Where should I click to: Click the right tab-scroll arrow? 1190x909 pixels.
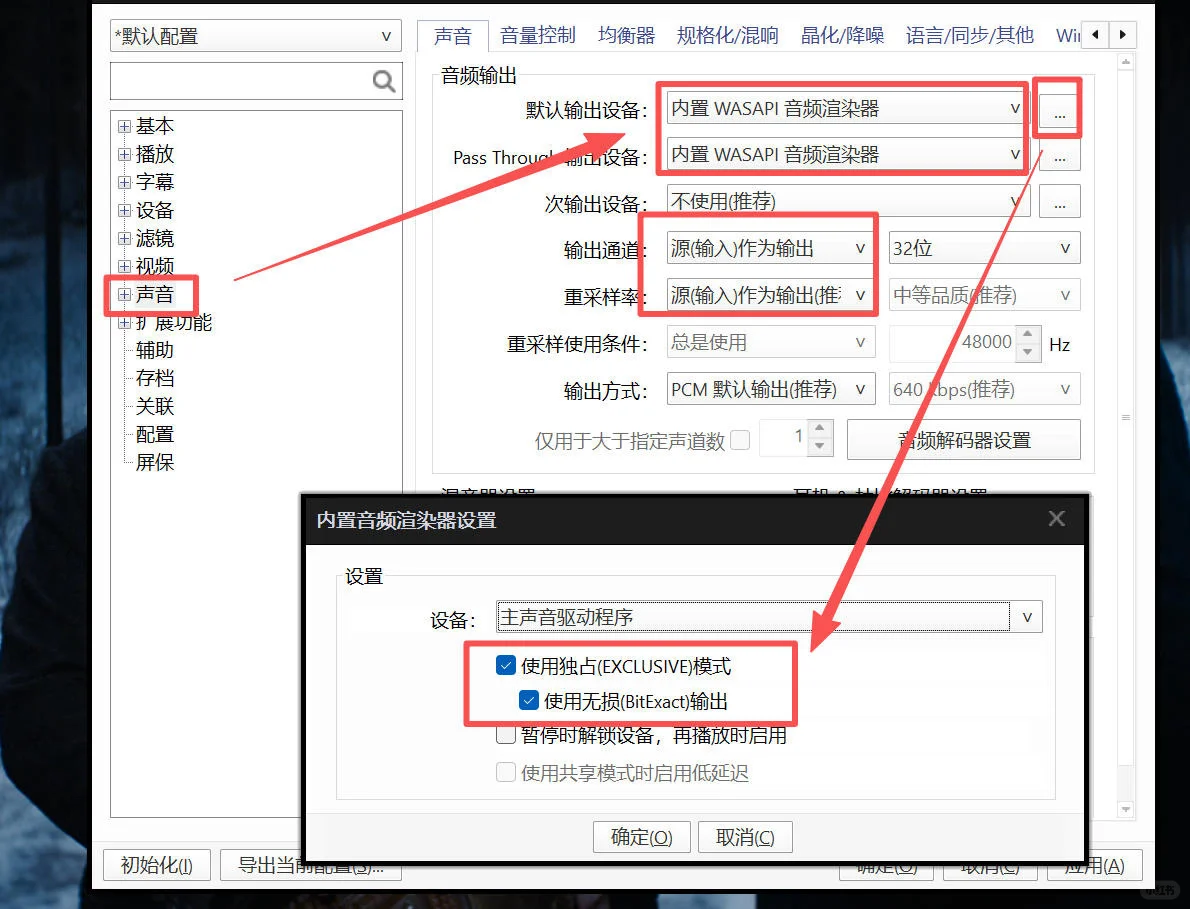pyautogui.click(x=1122, y=33)
